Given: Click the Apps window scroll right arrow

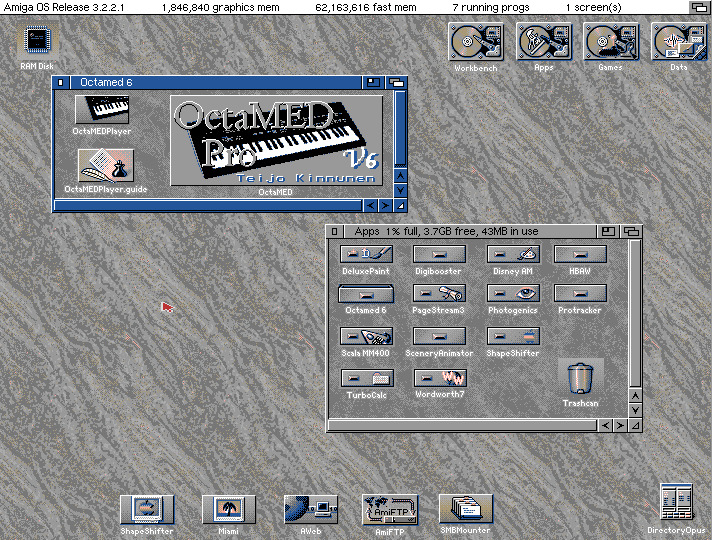Looking at the screenshot, I should [620, 426].
